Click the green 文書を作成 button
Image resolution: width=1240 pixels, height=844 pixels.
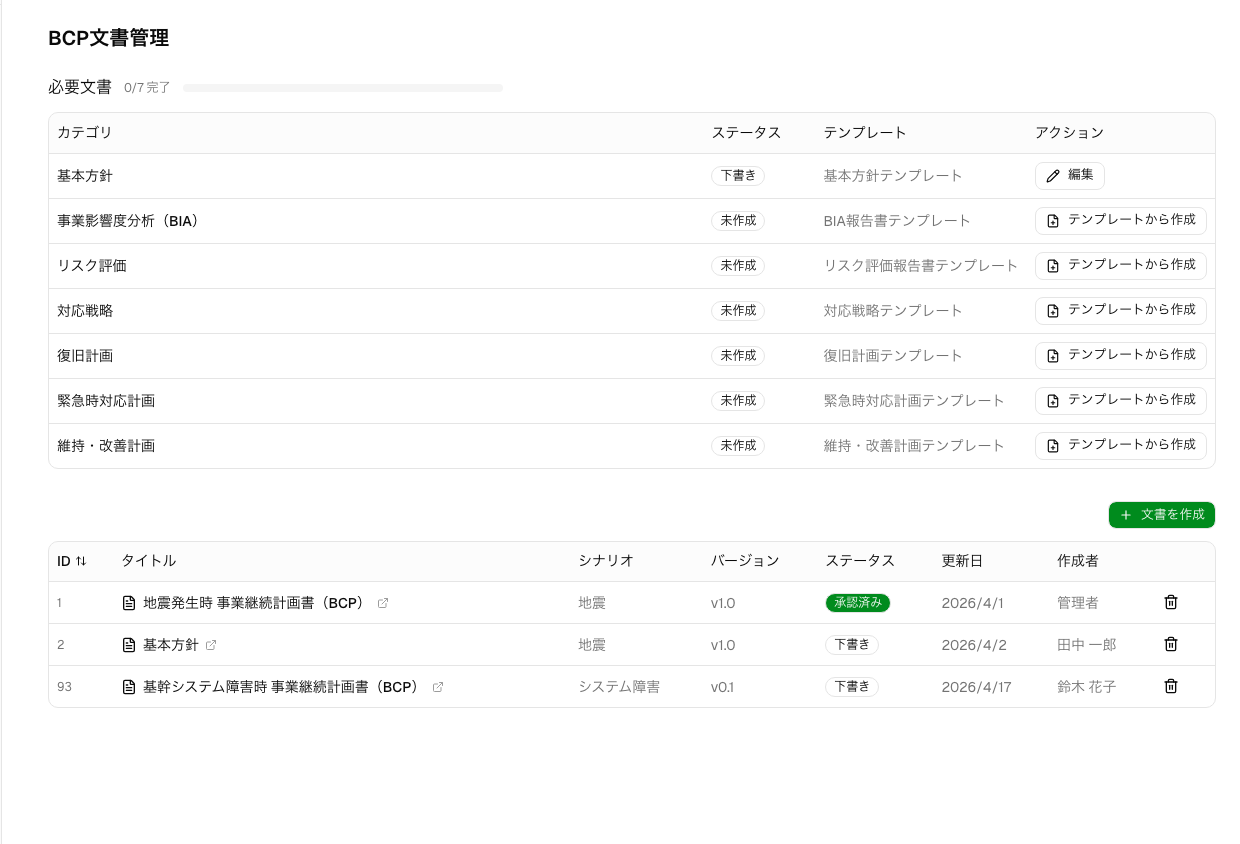(1162, 515)
